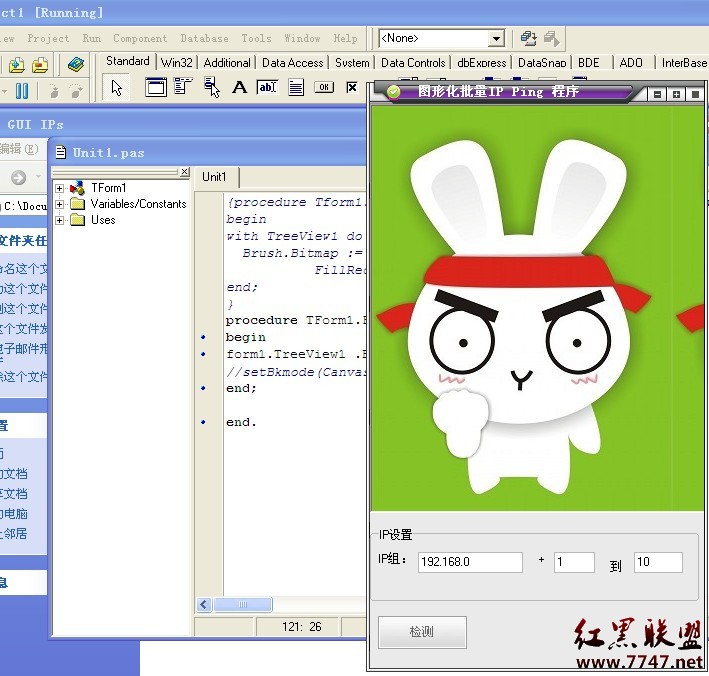This screenshot has height=676, width=709.
Task: Open the Component menu
Action: point(140,38)
